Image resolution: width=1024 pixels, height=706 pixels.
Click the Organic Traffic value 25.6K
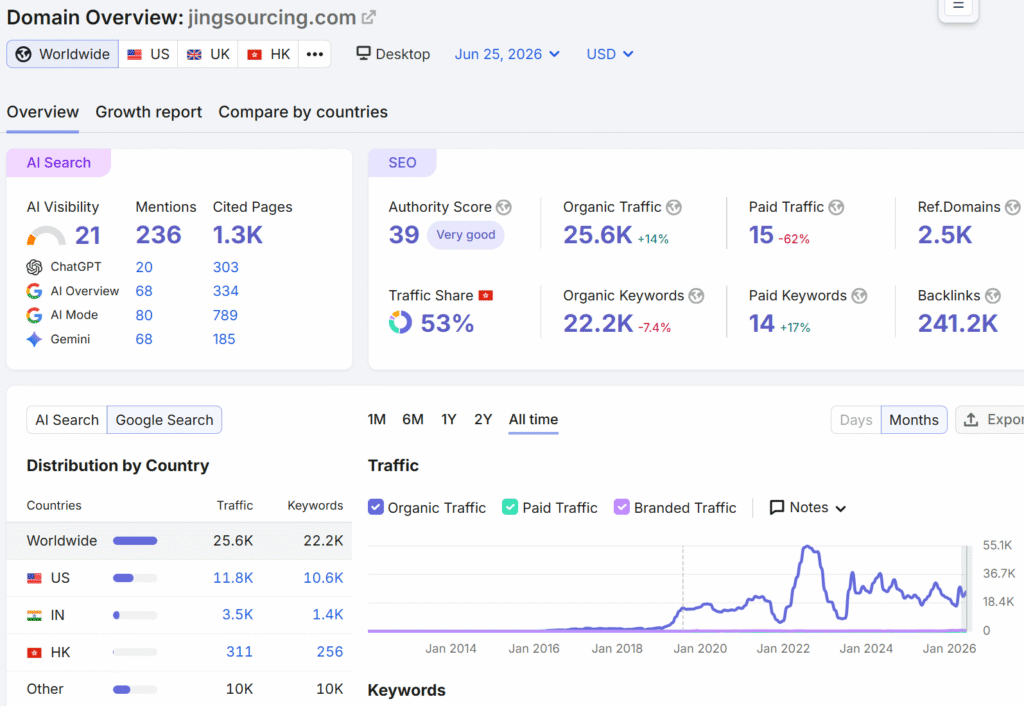point(598,235)
